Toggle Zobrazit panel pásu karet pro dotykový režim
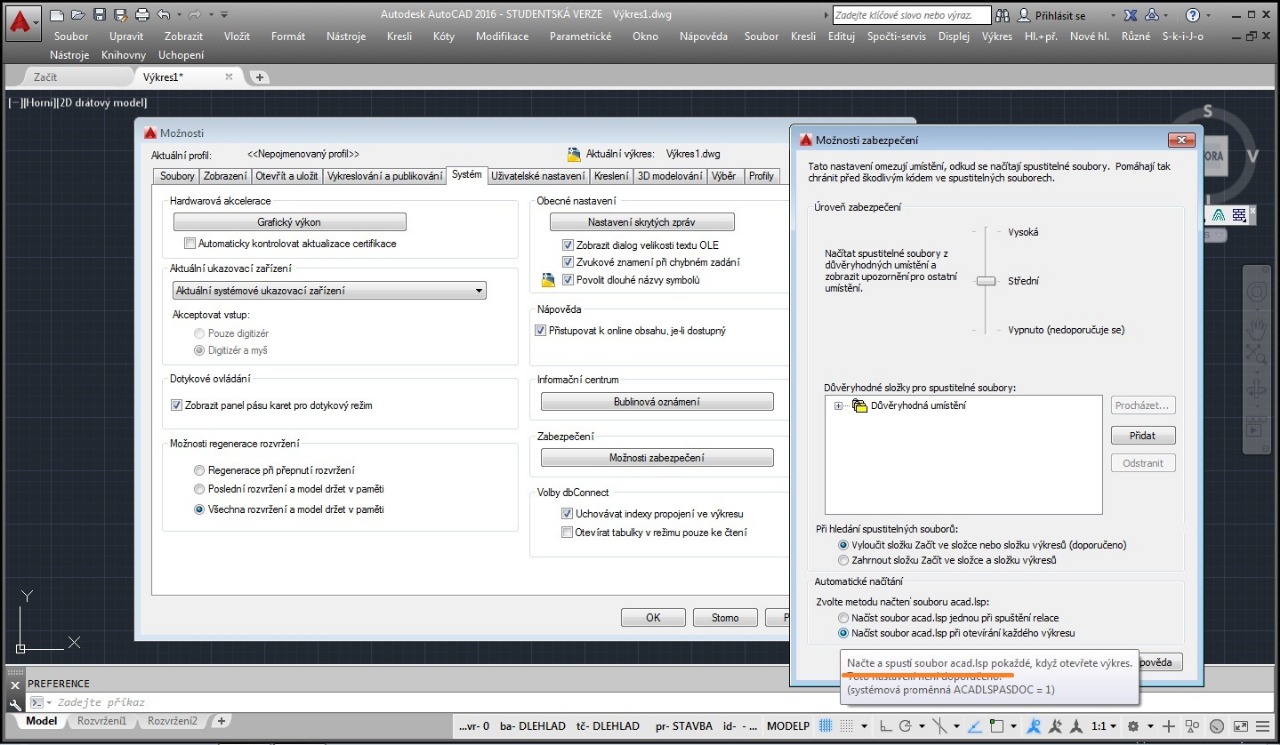The image size is (1280, 745). (x=177, y=405)
